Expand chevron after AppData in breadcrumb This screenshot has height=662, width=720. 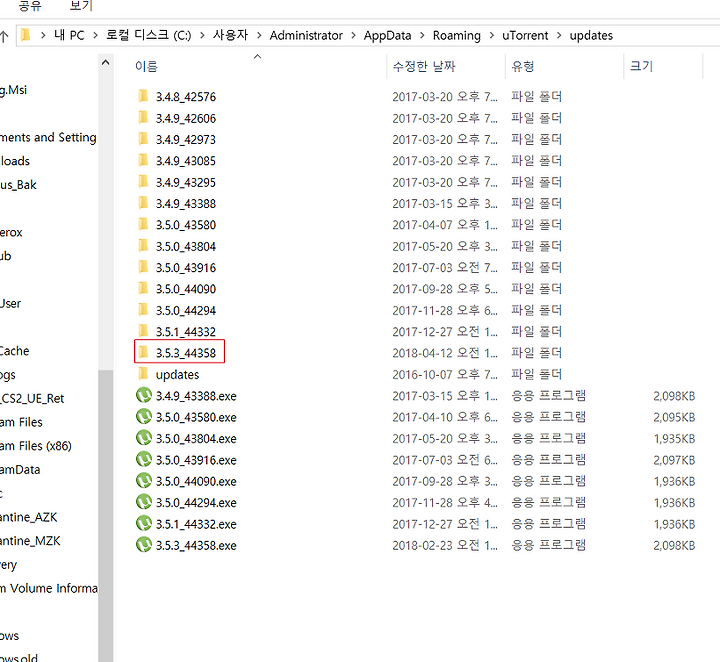(x=422, y=35)
